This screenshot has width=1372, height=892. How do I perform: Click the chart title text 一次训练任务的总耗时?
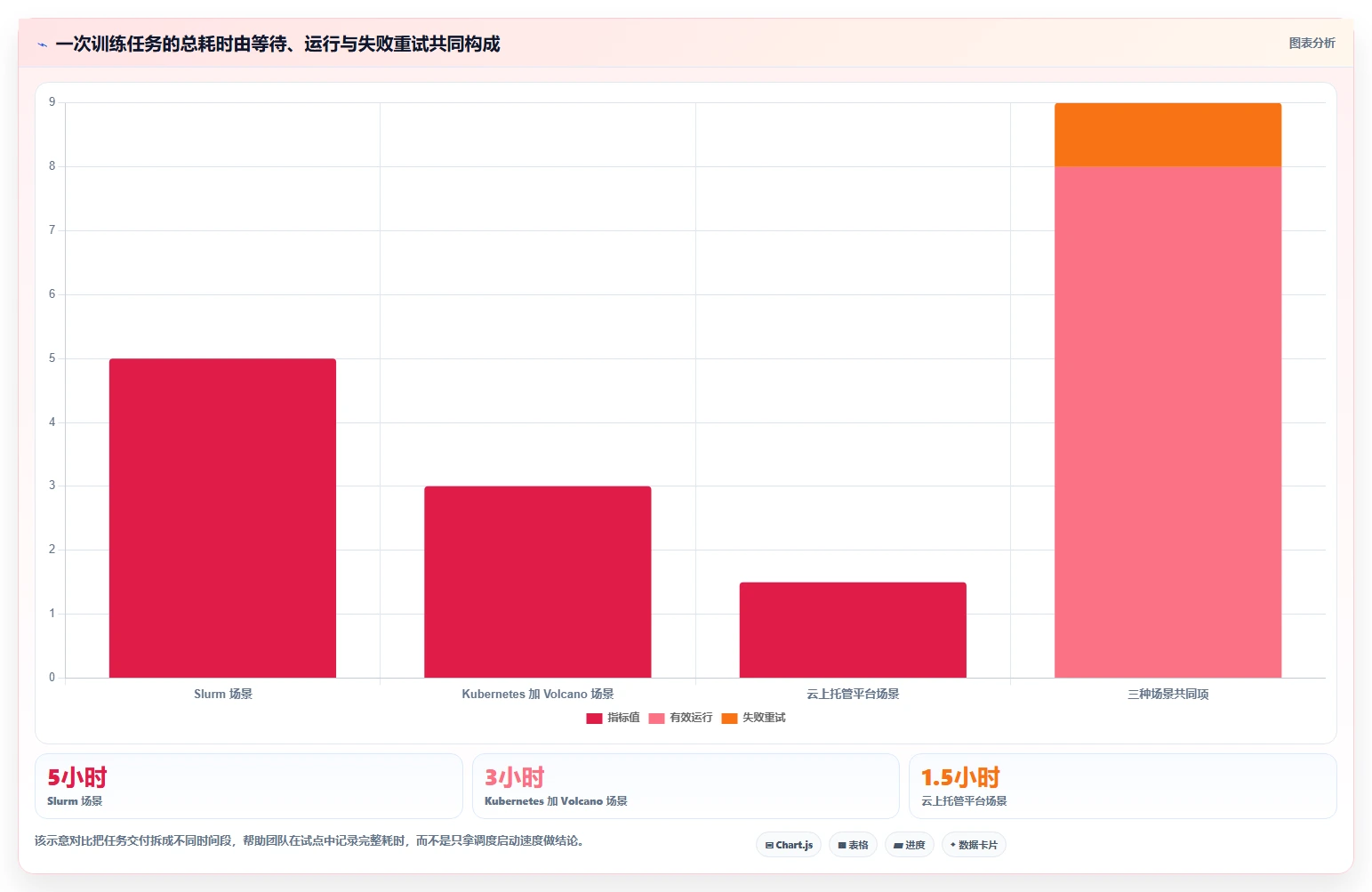pos(144,44)
